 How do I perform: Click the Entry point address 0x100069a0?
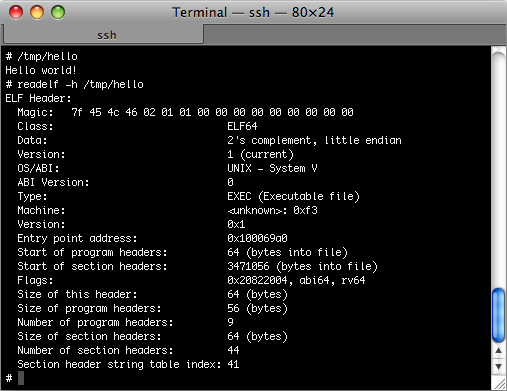(257, 238)
